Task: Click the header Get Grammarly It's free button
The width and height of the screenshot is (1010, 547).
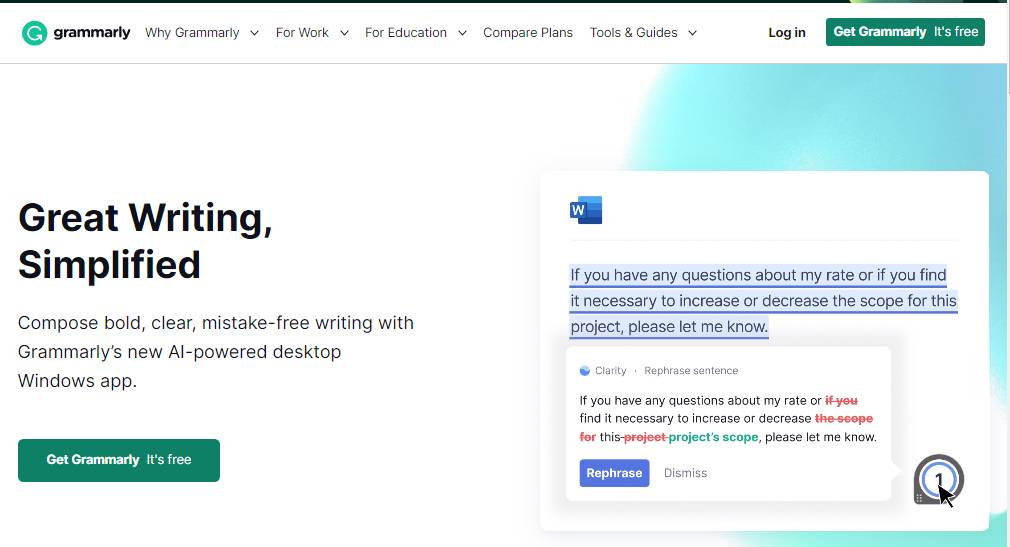Action: click(905, 32)
